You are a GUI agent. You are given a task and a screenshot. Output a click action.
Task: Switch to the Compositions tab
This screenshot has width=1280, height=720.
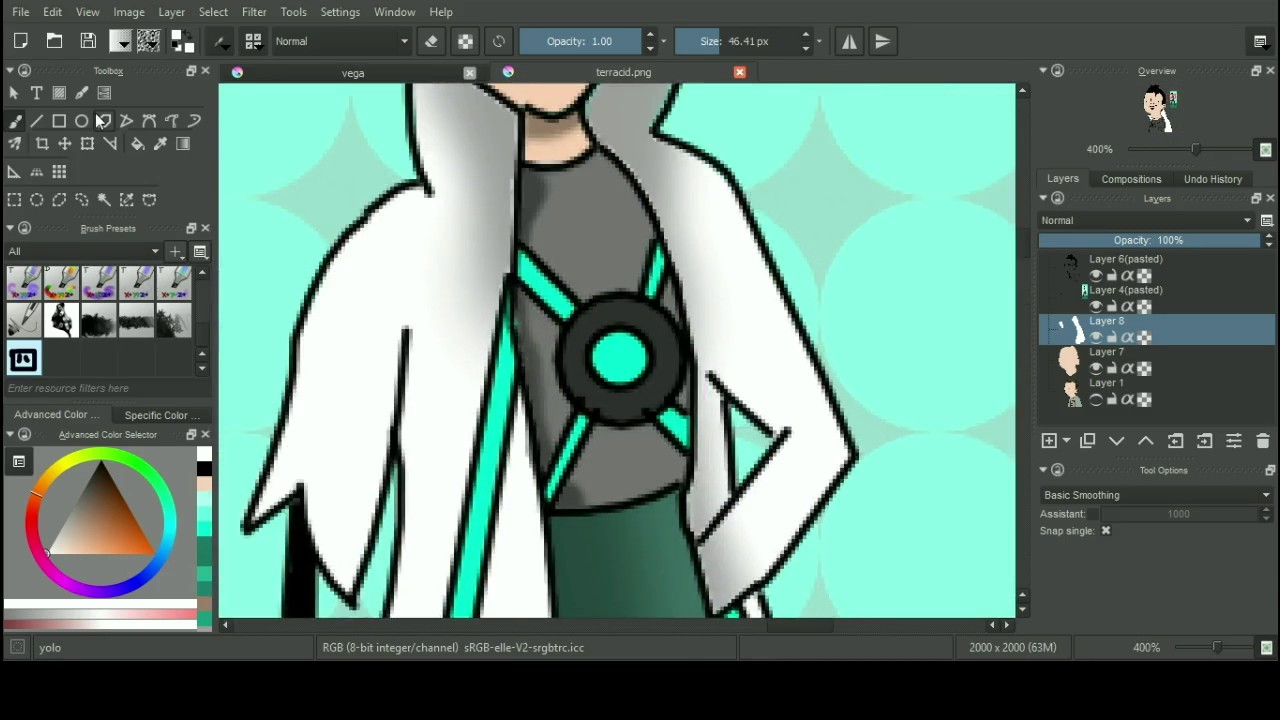point(1131,179)
